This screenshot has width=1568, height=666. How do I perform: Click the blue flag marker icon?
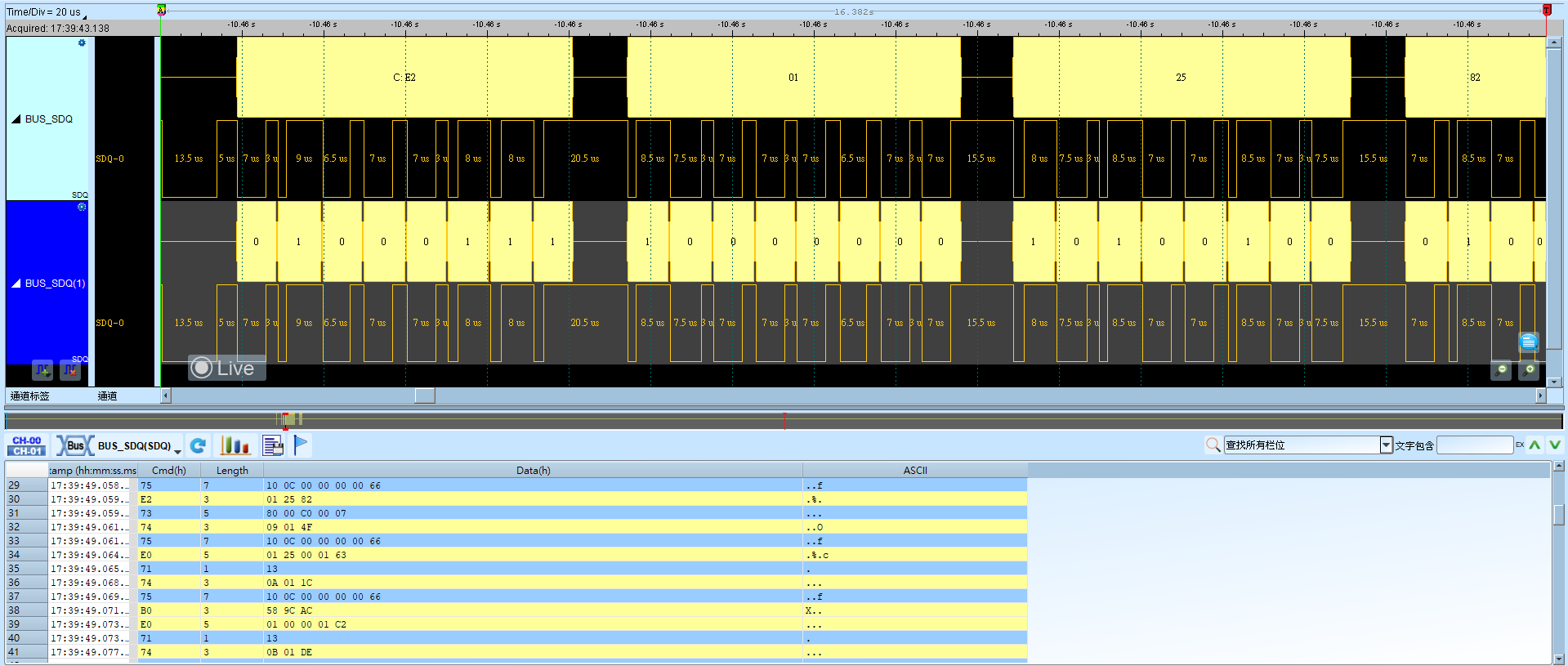pyautogui.click(x=301, y=445)
